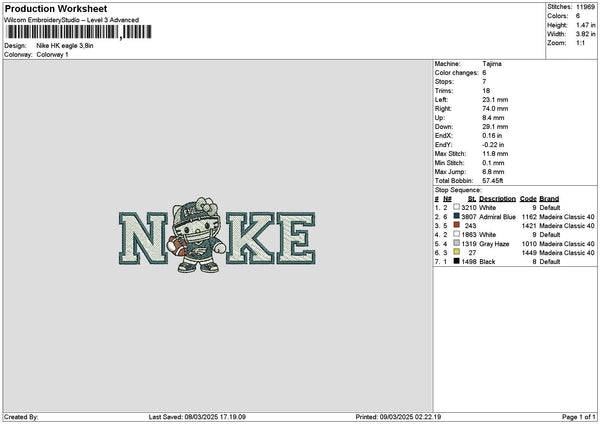Click the "Printed: 09/03/2025 02.22.19" text

point(398,417)
